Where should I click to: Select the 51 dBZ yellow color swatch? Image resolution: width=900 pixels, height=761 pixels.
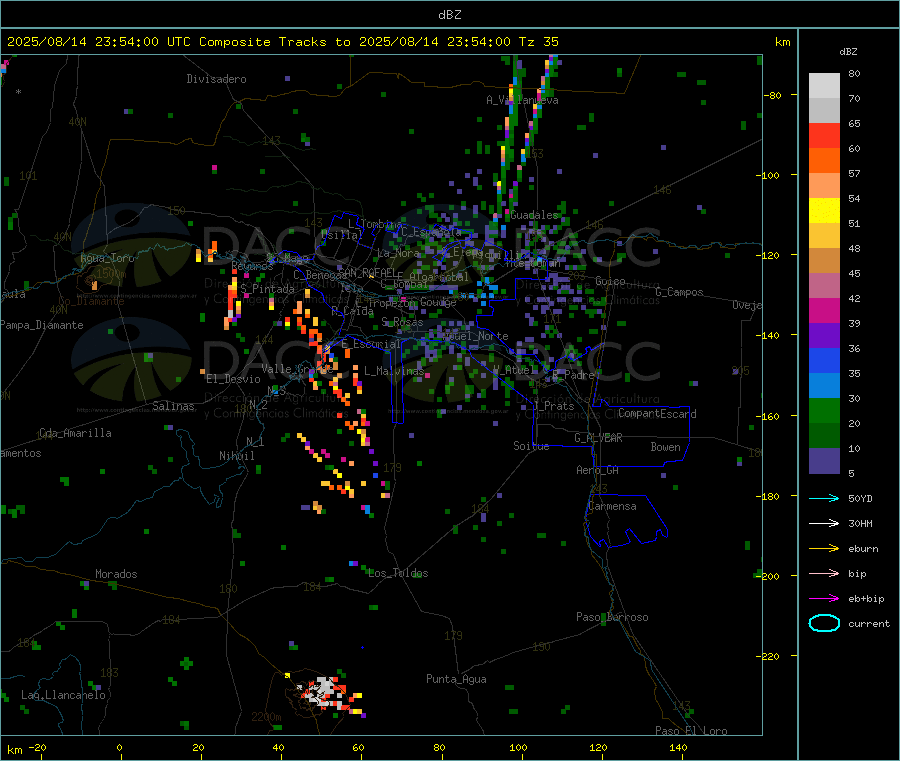(x=824, y=211)
